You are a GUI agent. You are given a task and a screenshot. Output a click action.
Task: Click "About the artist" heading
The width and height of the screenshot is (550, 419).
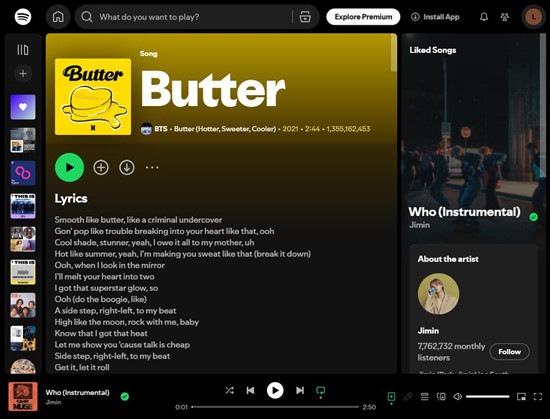[x=448, y=259]
